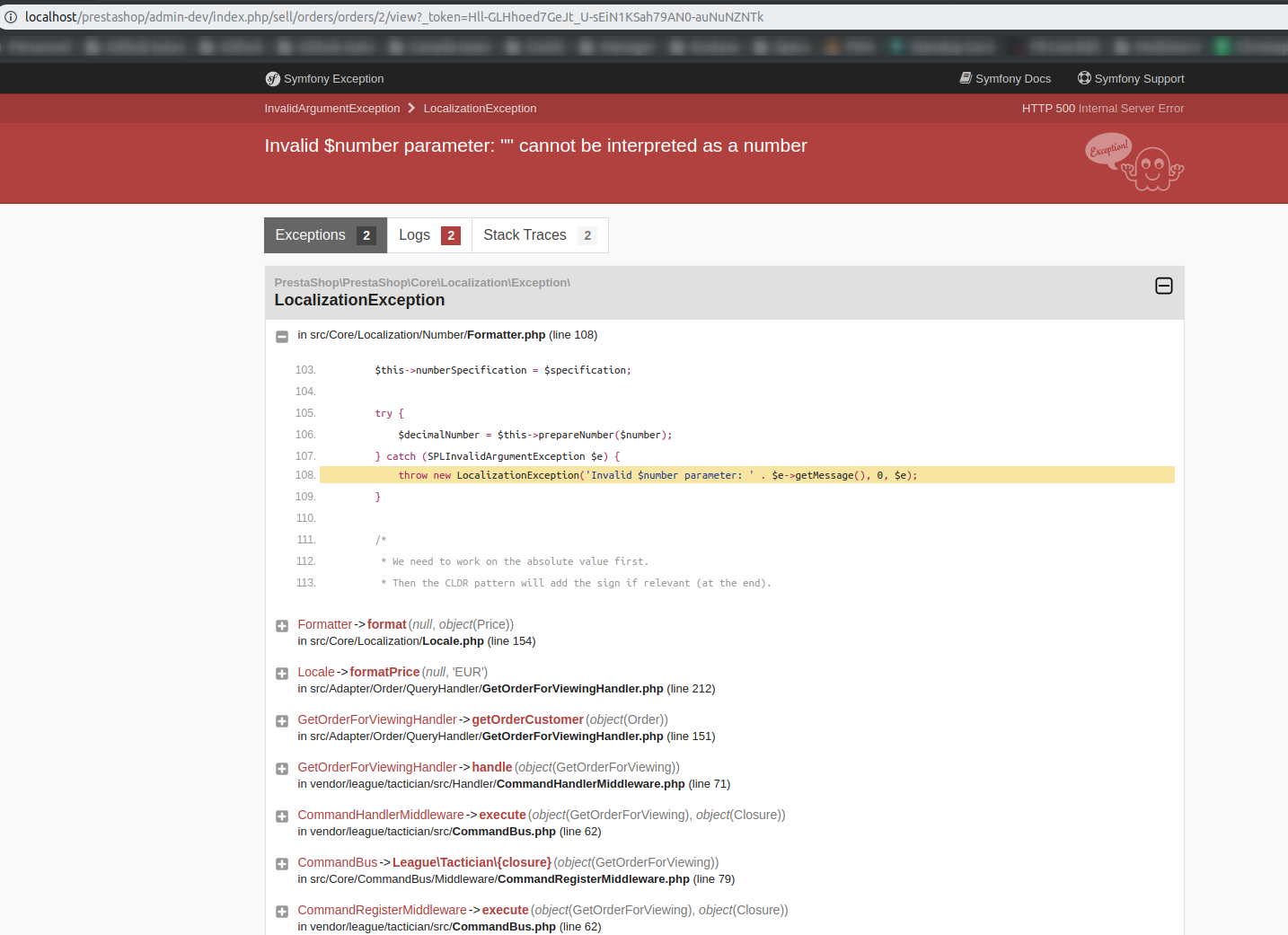Expand GetOrderForViewingHandler->handle trace
The width and height of the screenshot is (1288, 935).
(282, 769)
